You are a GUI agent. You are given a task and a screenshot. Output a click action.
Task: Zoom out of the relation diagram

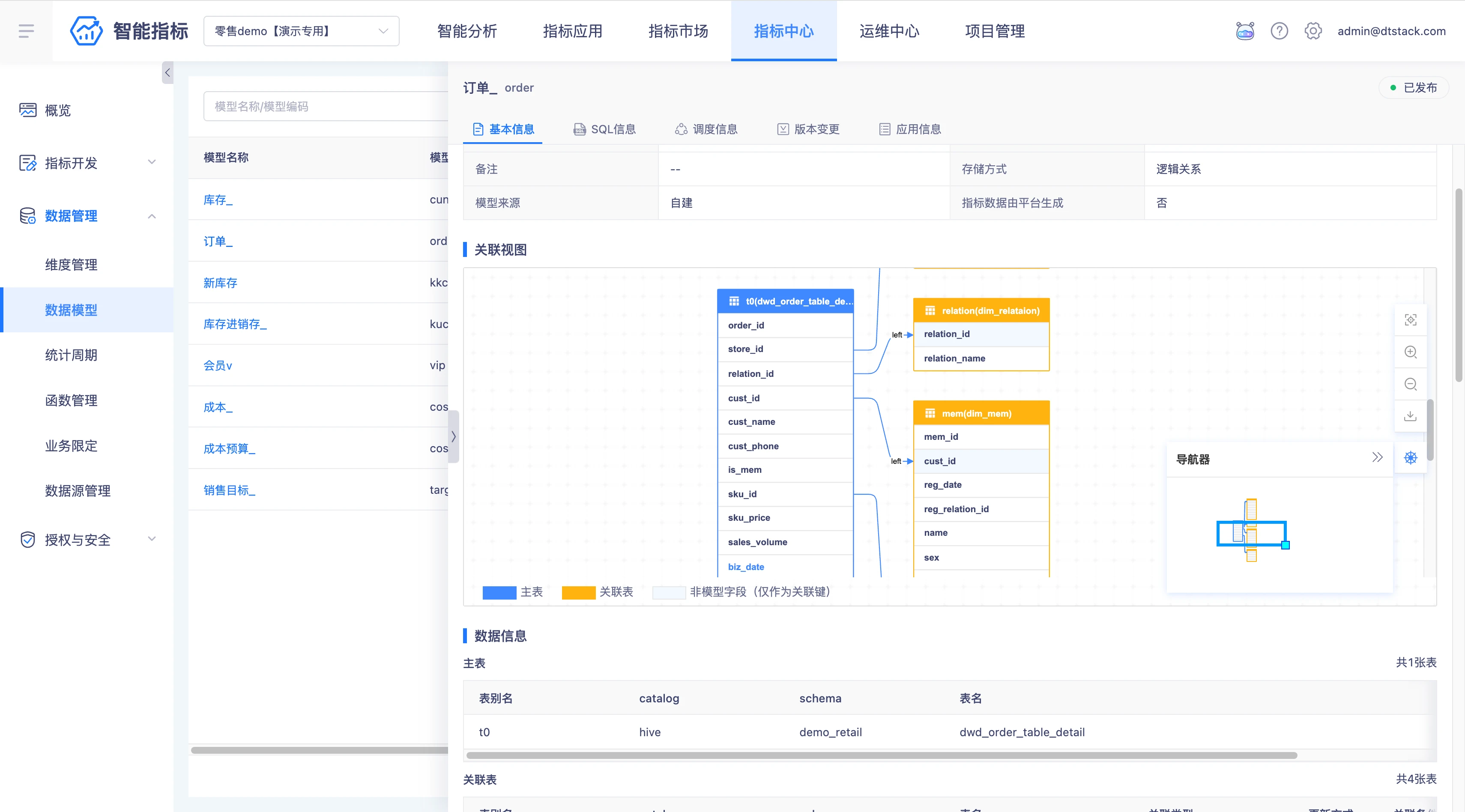tap(1411, 384)
